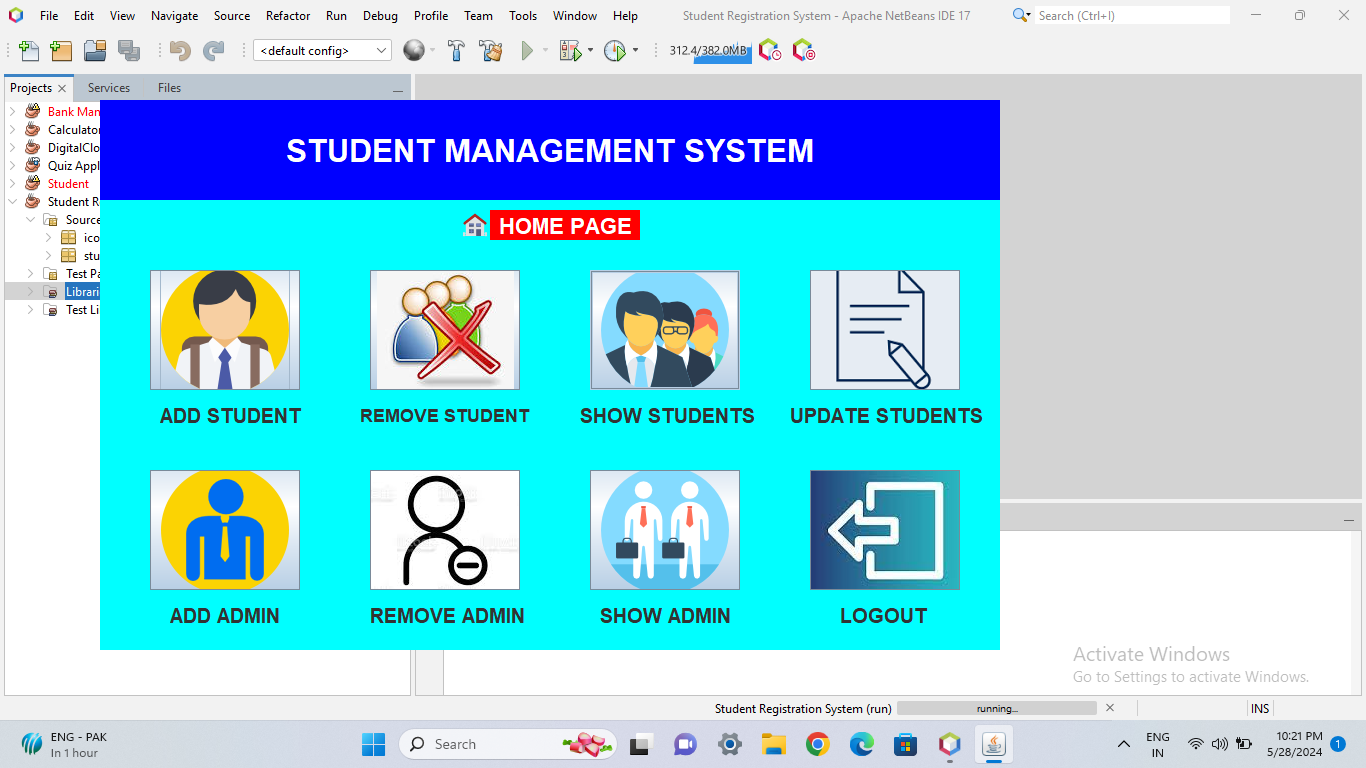Click the Remove Student crossed-users icon
Screen dimensions: 1366x768
tap(445, 330)
